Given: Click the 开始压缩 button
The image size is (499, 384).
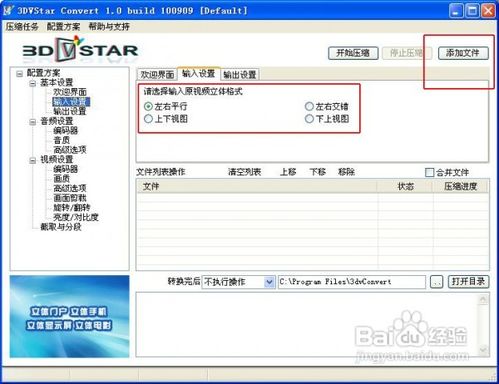Looking at the screenshot, I should [353, 53].
